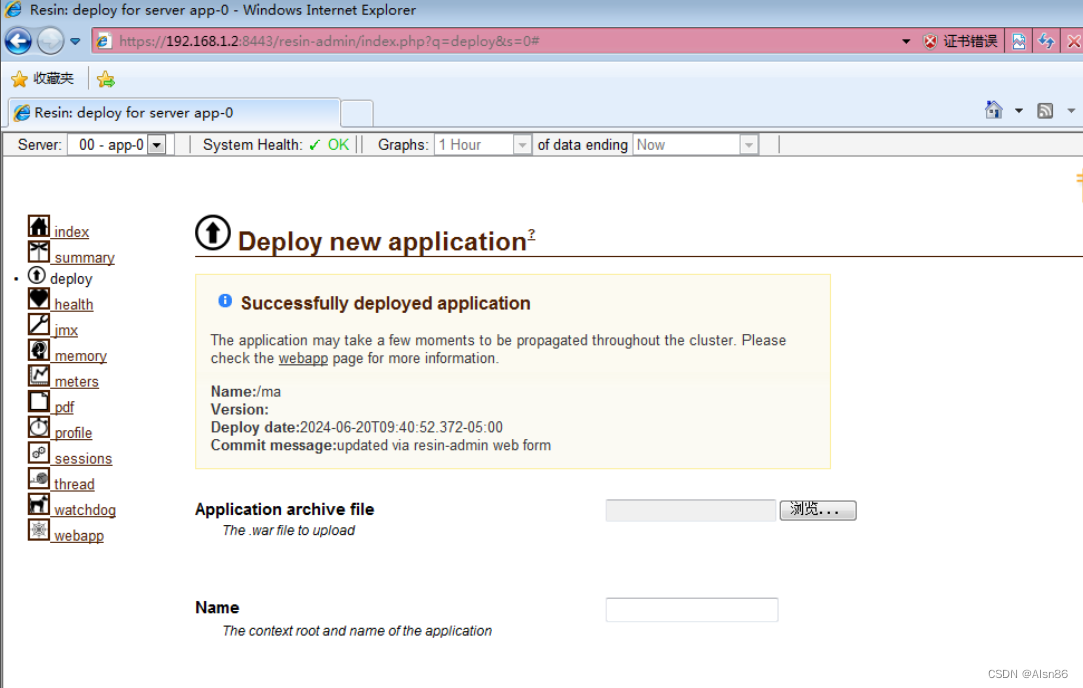Screen dimensions: 1083x688
Task: Click the browser Home icon
Action: 993,110
